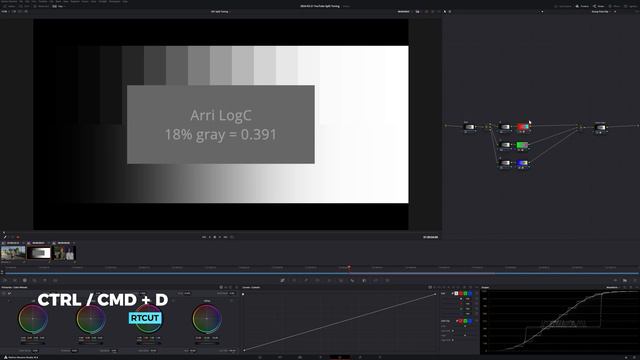The height and width of the screenshot is (360, 640).
Task: Select the red channel node in the node graph
Action: pos(522,127)
